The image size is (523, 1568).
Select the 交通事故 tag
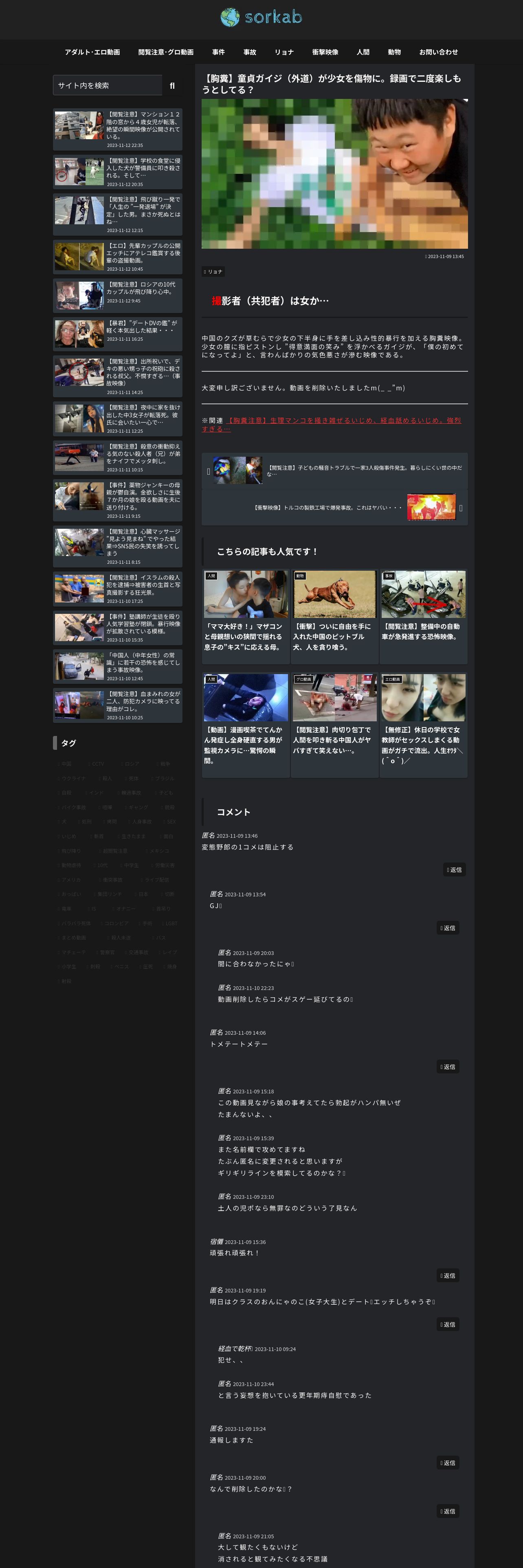(x=136, y=953)
